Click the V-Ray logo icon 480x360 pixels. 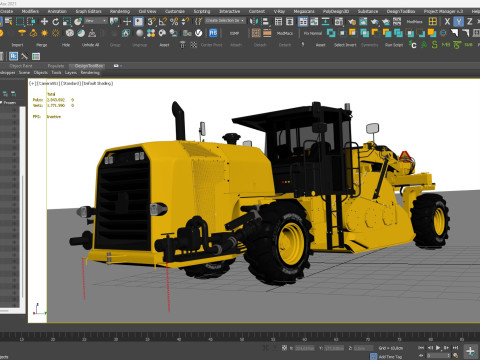click(198, 33)
